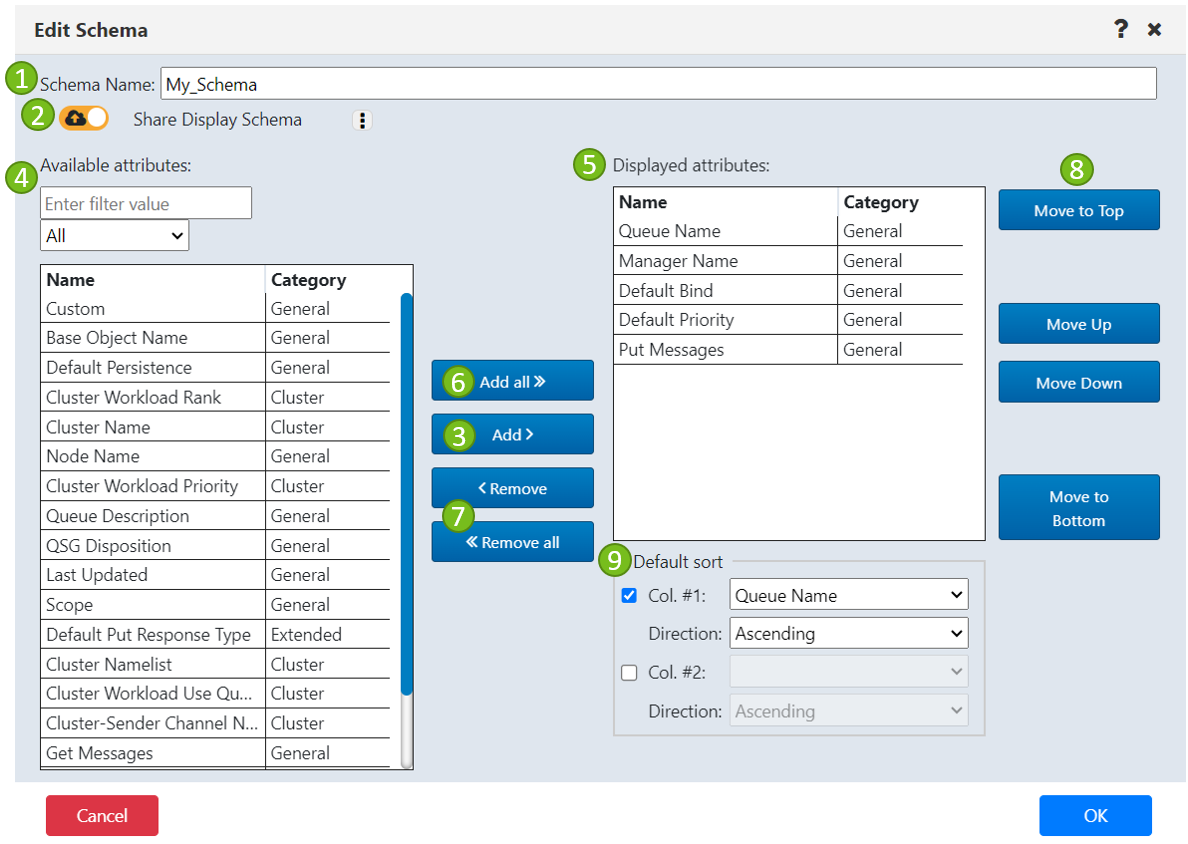Open the second Direction dropdown
The height and width of the screenshot is (844, 1188).
coord(849,711)
